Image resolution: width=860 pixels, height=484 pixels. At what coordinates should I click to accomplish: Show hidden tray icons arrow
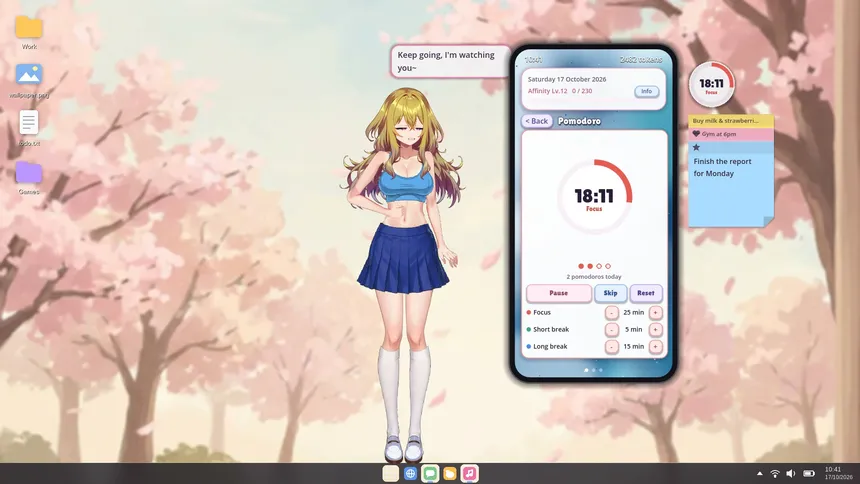pyautogui.click(x=760, y=474)
